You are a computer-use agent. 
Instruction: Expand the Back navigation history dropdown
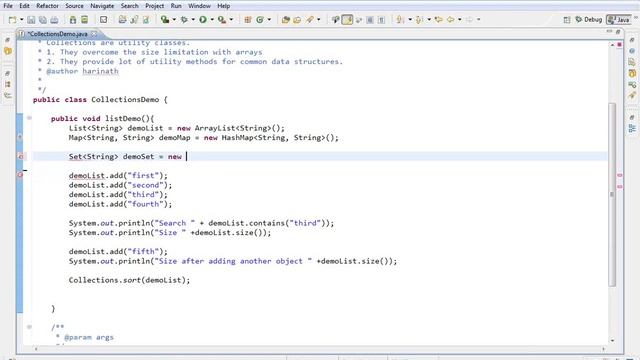pyautogui.click(x=460, y=20)
